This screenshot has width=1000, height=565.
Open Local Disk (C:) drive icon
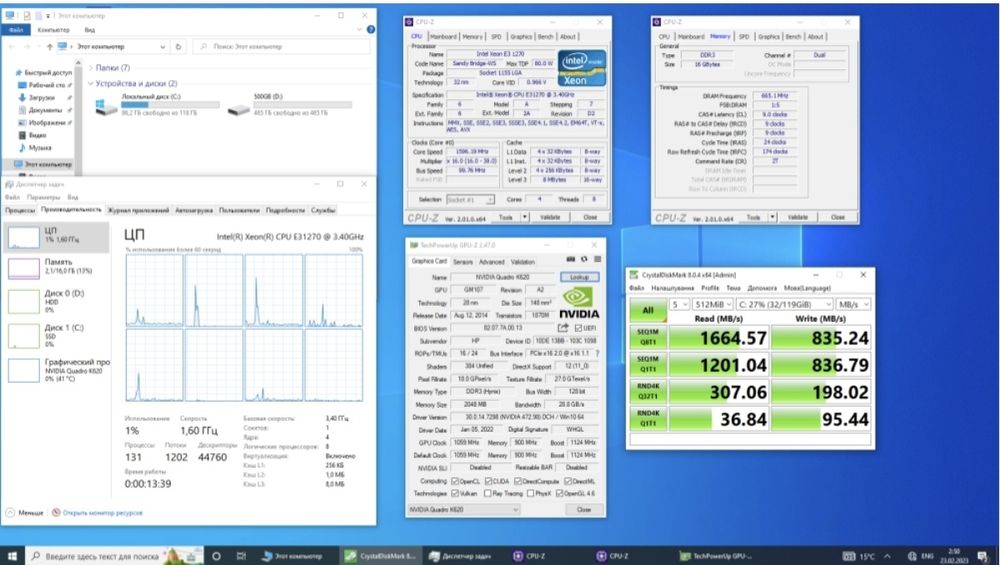(105, 106)
